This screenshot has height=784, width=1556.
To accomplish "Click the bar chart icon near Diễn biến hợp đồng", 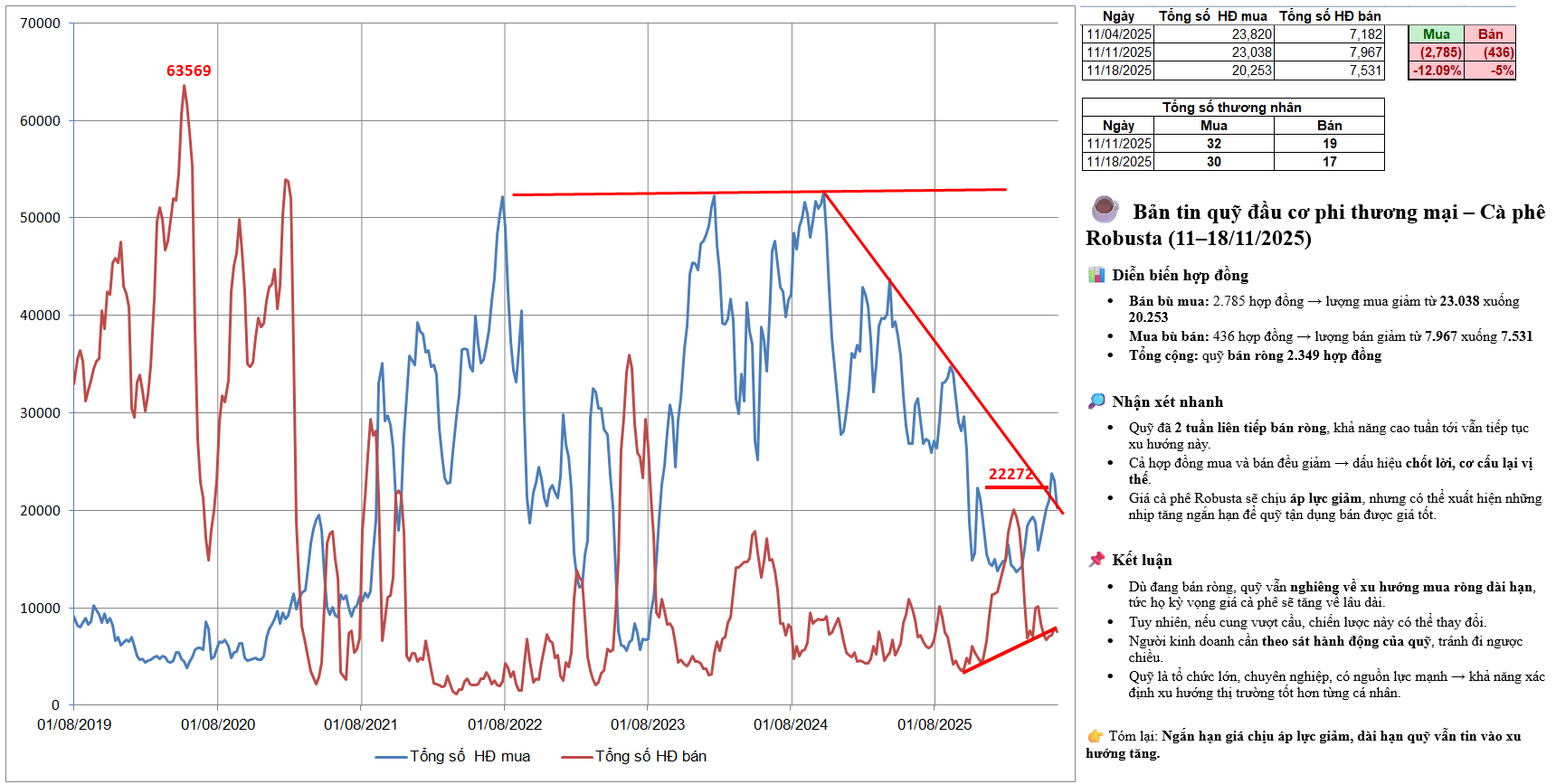I will [x=1096, y=275].
